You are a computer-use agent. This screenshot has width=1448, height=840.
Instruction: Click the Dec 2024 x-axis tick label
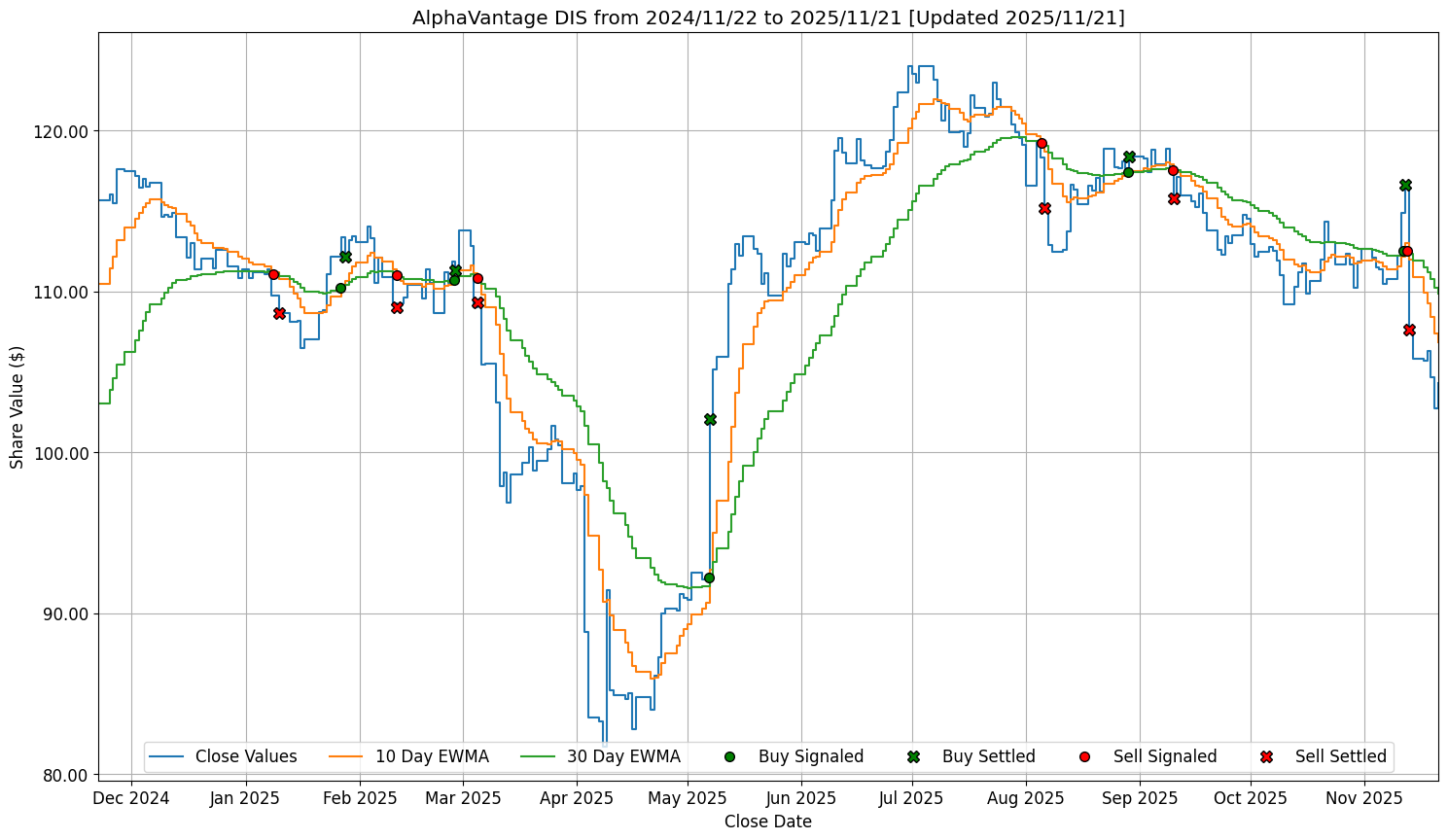[x=131, y=798]
